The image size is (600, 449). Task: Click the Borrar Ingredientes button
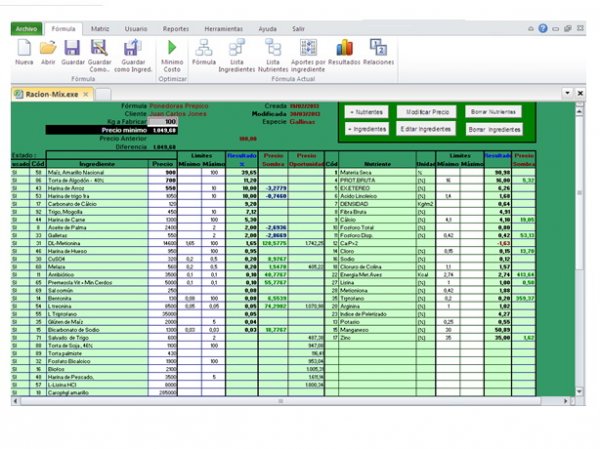[494, 129]
